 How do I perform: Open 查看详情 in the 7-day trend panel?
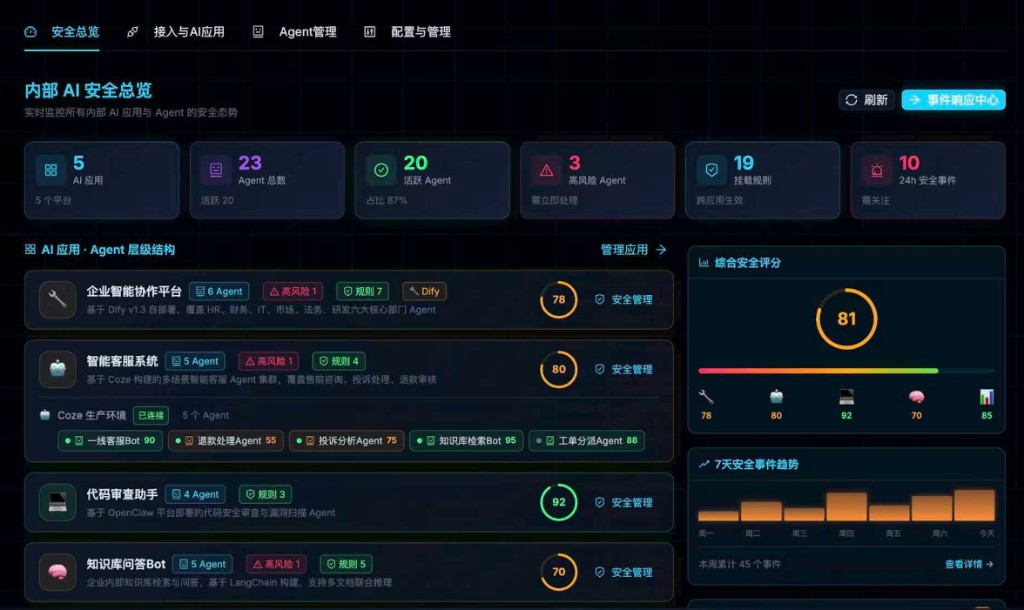tap(969, 564)
